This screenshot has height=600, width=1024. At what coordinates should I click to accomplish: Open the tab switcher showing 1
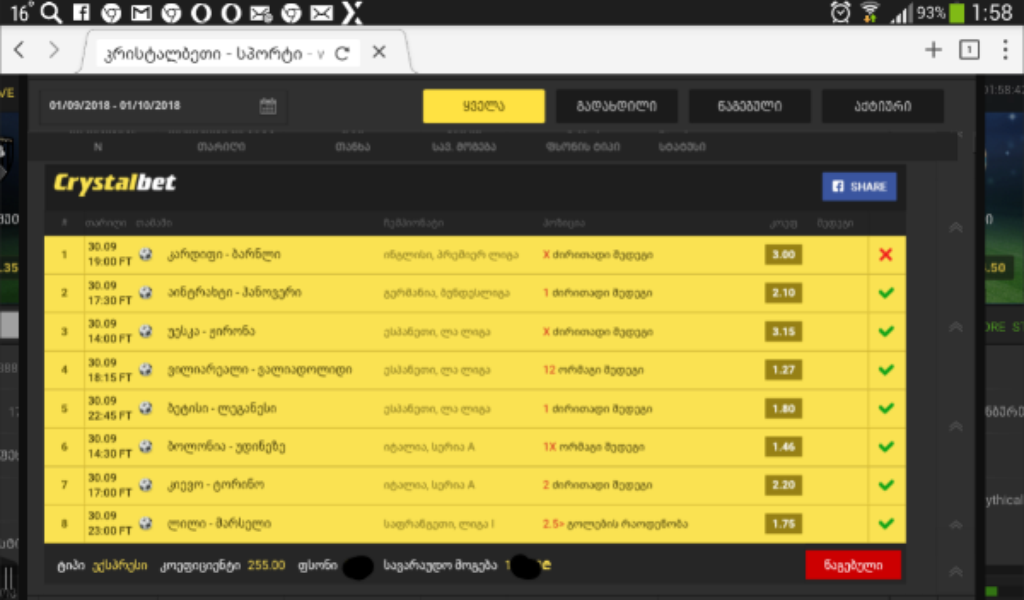[969, 50]
